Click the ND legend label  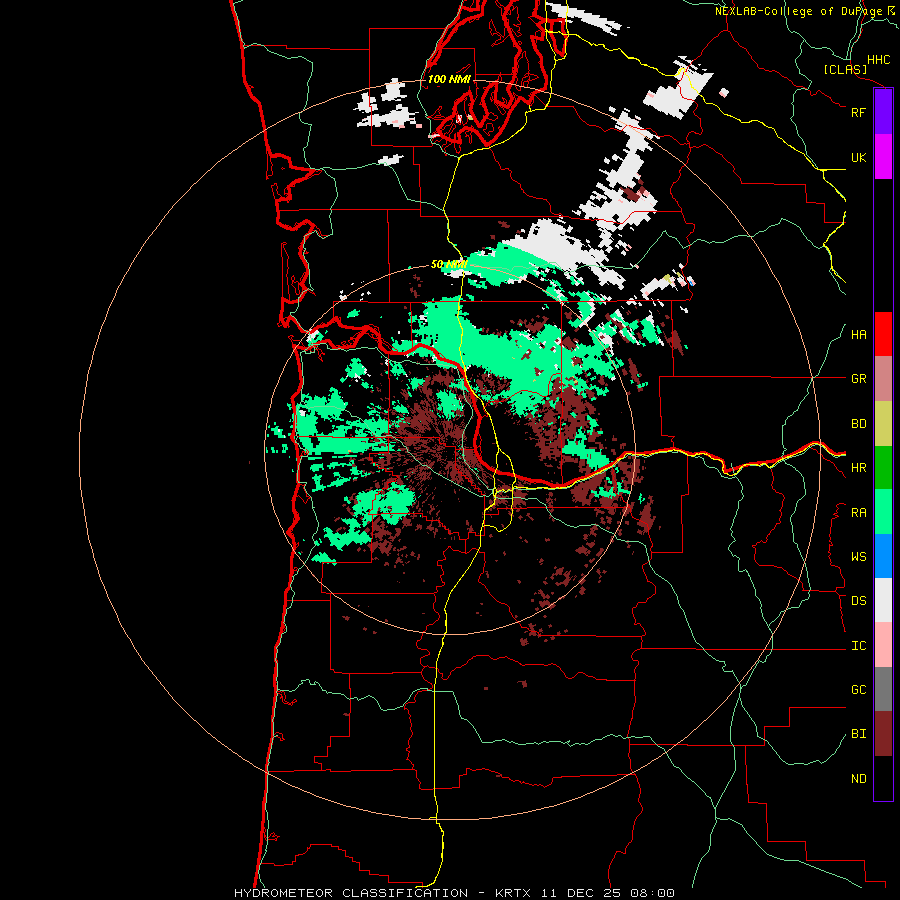(x=858, y=779)
